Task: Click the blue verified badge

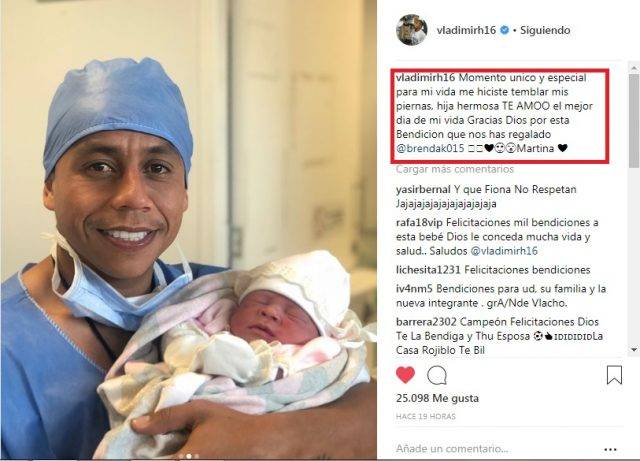Action: (x=504, y=30)
